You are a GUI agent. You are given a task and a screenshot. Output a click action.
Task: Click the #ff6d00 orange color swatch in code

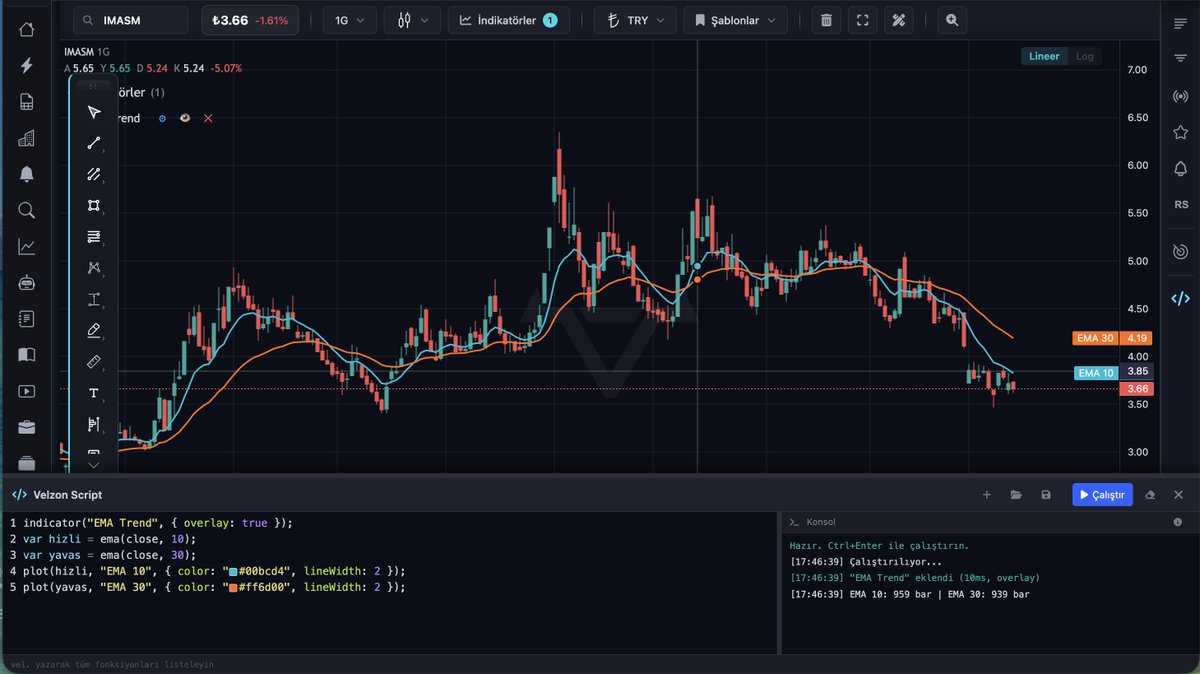(235, 587)
